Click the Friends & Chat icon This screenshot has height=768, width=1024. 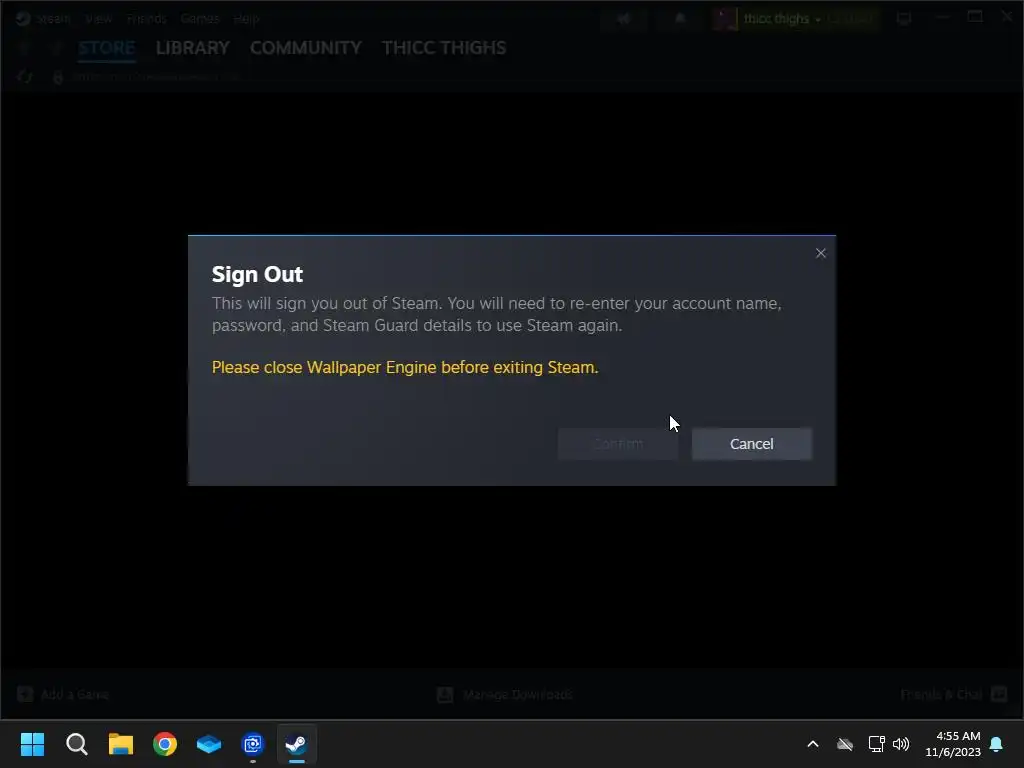(999, 694)
